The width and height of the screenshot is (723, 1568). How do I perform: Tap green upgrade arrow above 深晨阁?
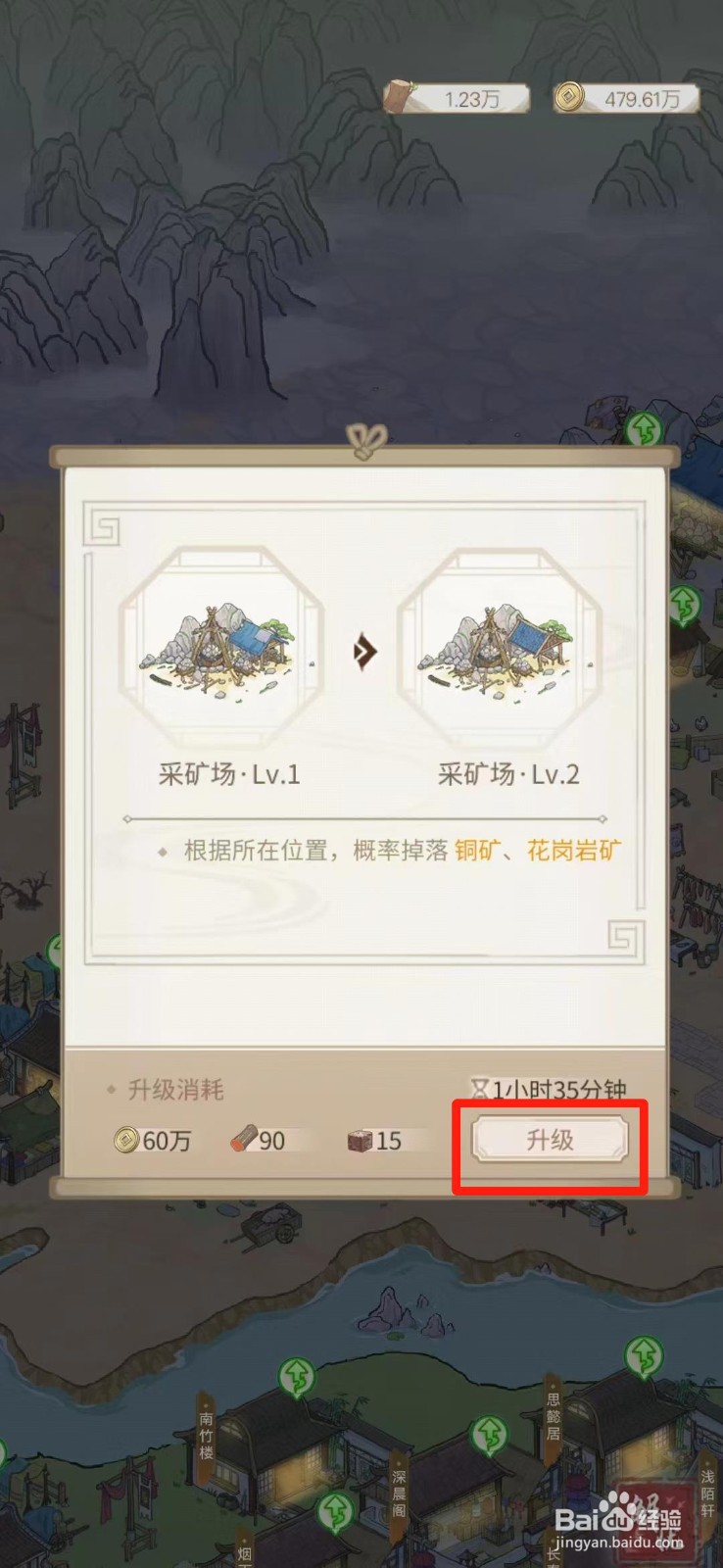(x=488, y=1436)
